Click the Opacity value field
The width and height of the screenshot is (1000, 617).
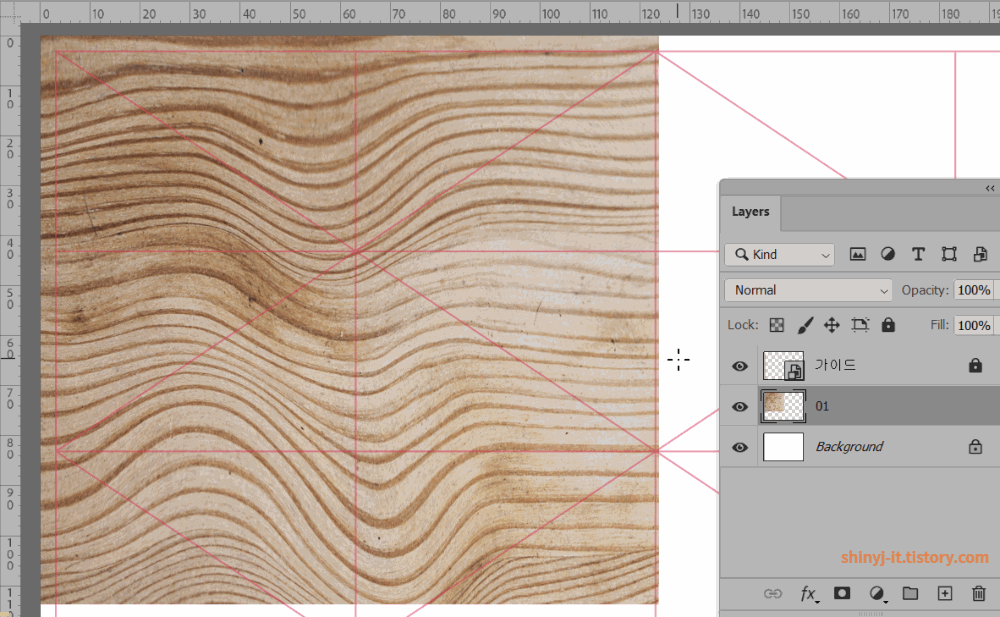974,290
